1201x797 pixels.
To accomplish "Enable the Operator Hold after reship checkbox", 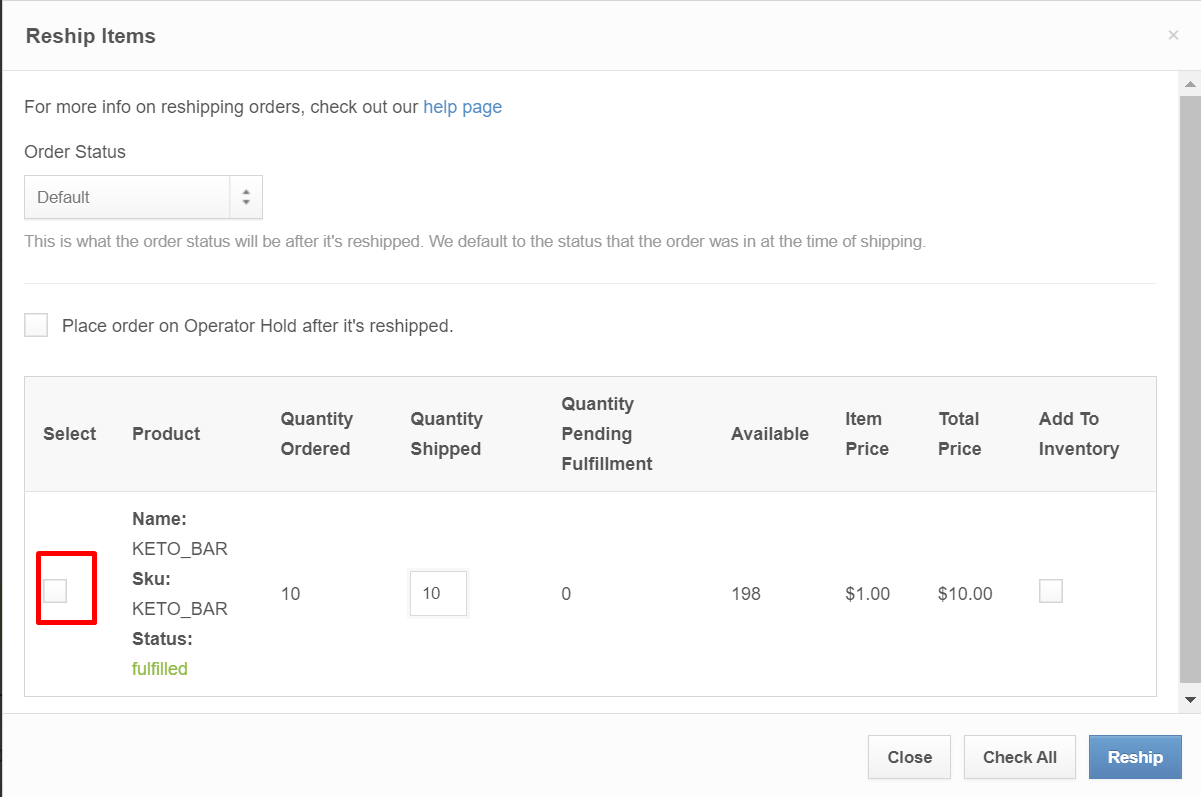I will pos(36,324).
